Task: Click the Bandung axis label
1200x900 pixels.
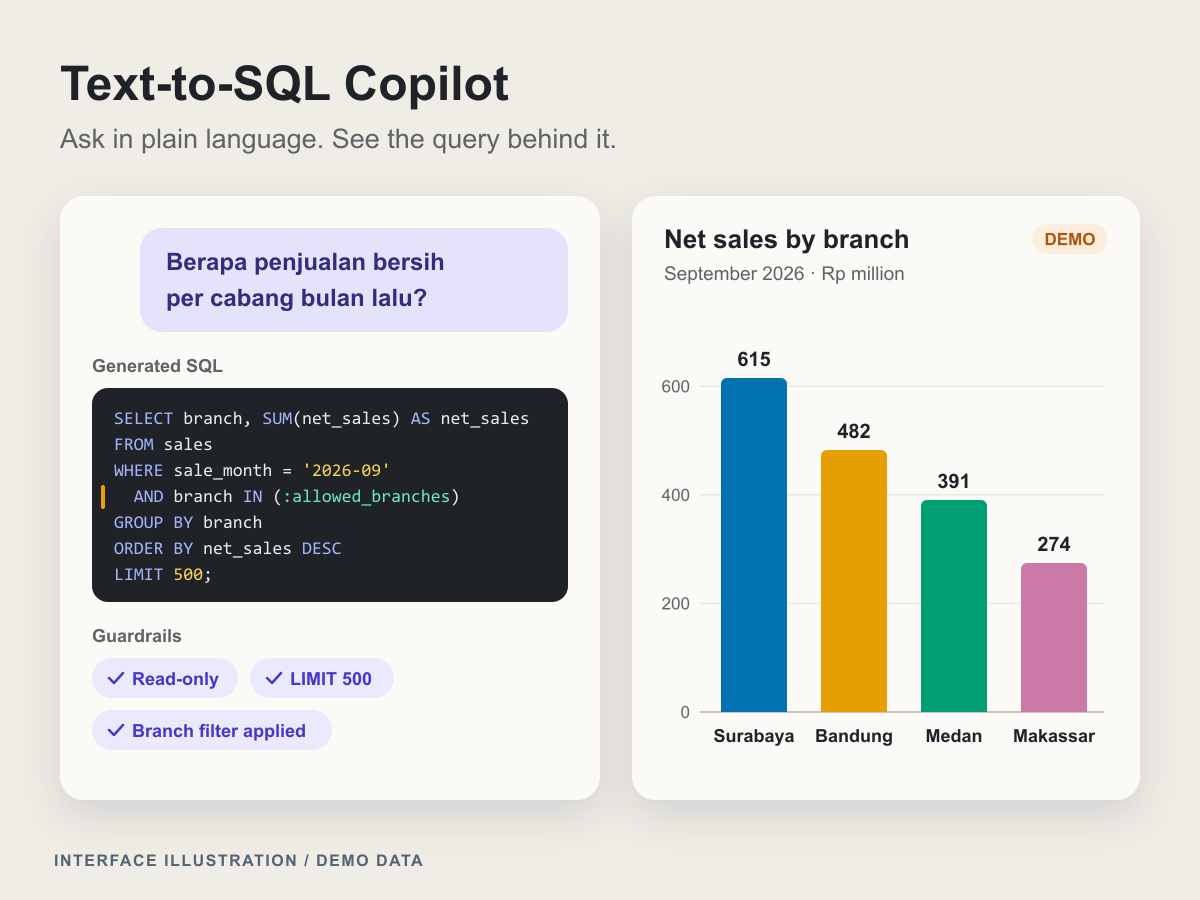Action: tap(854, 736)
